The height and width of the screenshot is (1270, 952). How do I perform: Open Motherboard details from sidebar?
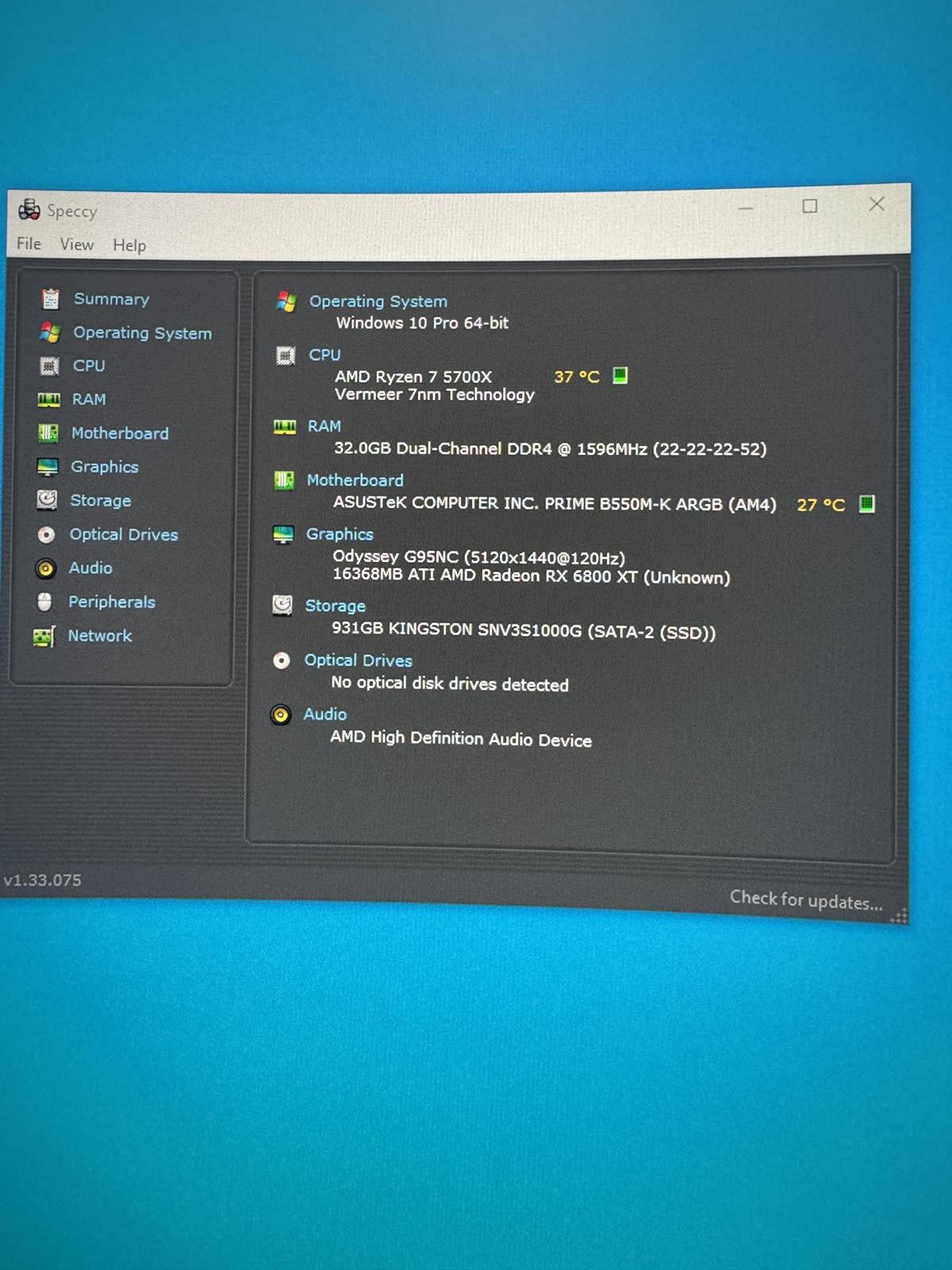(x=120, y=433)
